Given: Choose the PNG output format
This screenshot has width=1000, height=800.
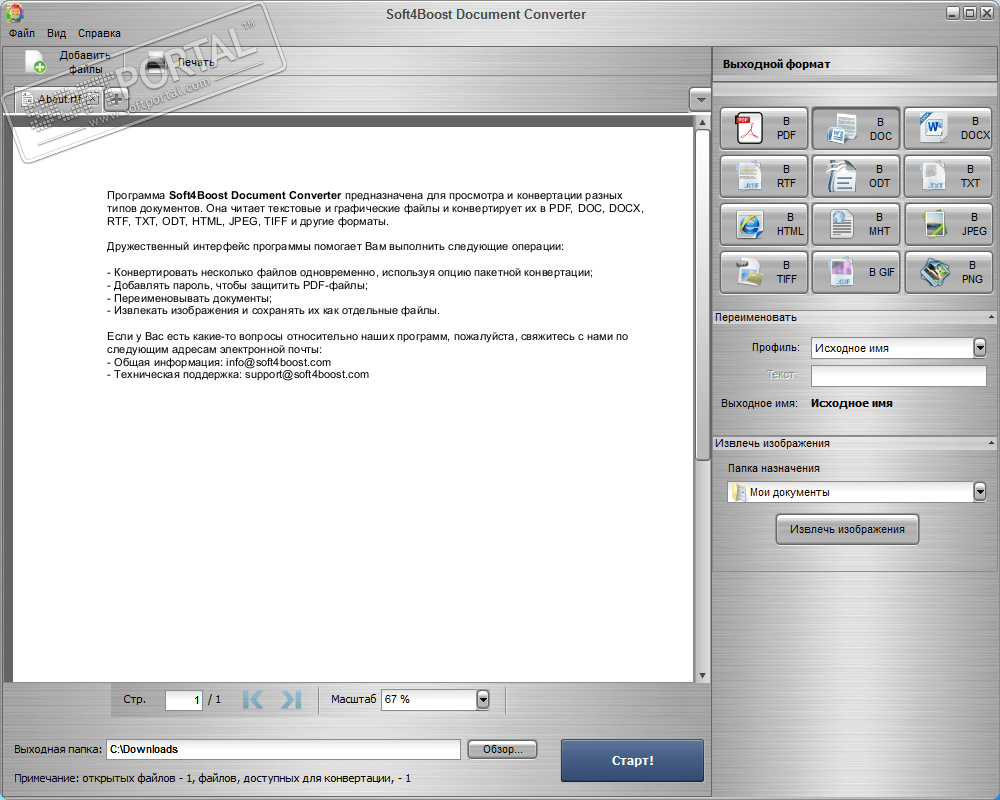Looking at the screenshot, I should click(948, 272).
